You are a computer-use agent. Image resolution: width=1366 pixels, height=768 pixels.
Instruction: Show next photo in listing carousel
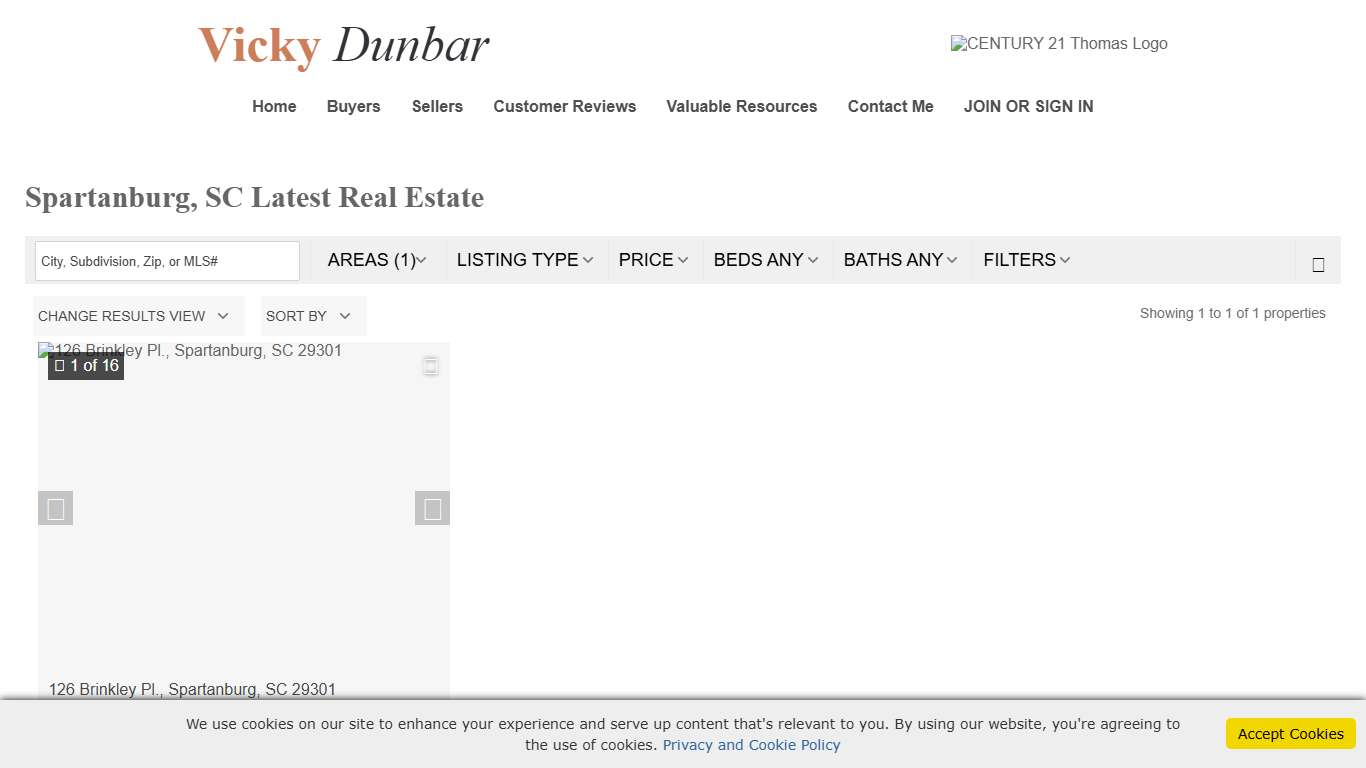click(432, 509)
